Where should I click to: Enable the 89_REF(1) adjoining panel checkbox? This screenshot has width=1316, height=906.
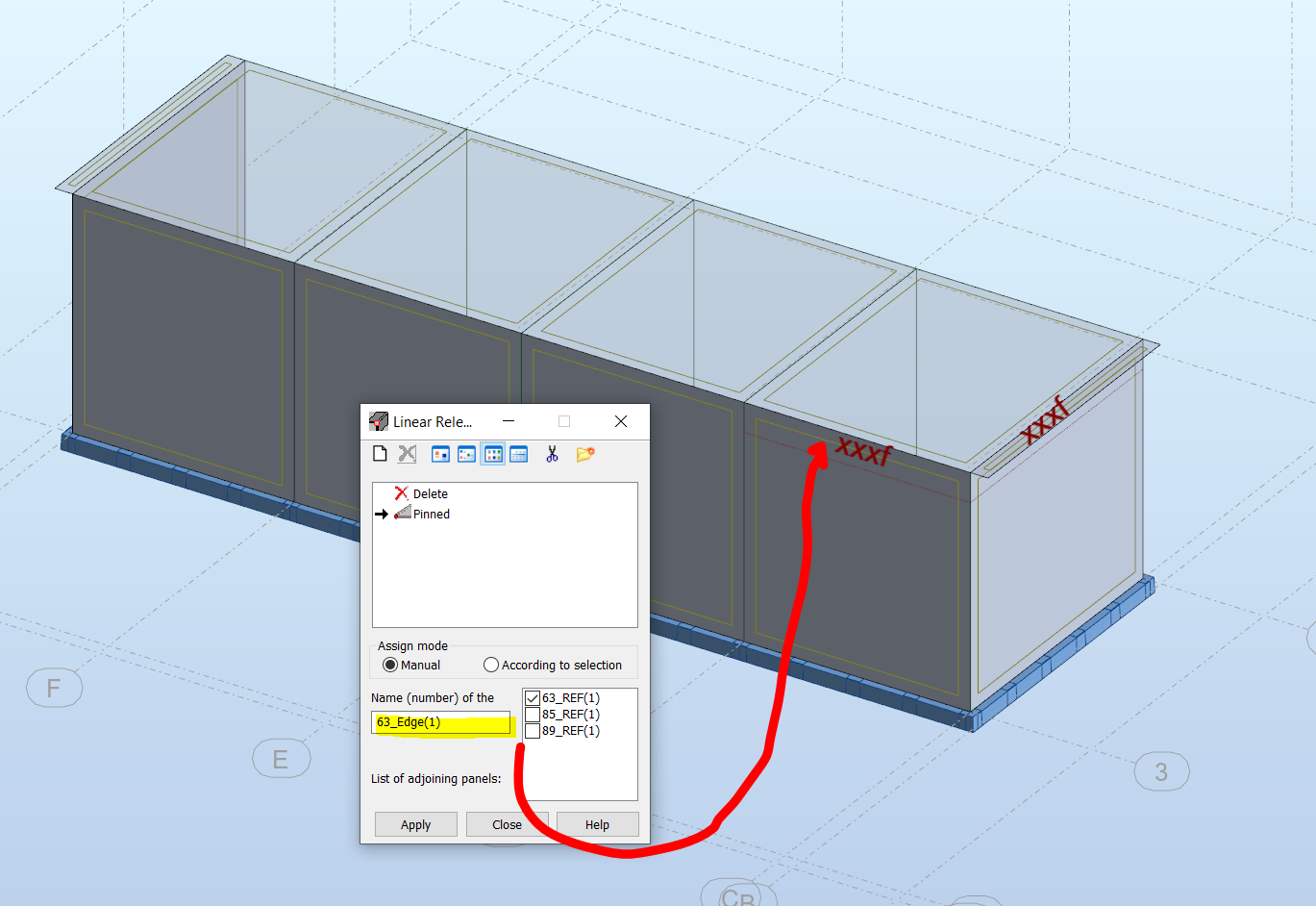pyautogui.click(x=532, y=730)
